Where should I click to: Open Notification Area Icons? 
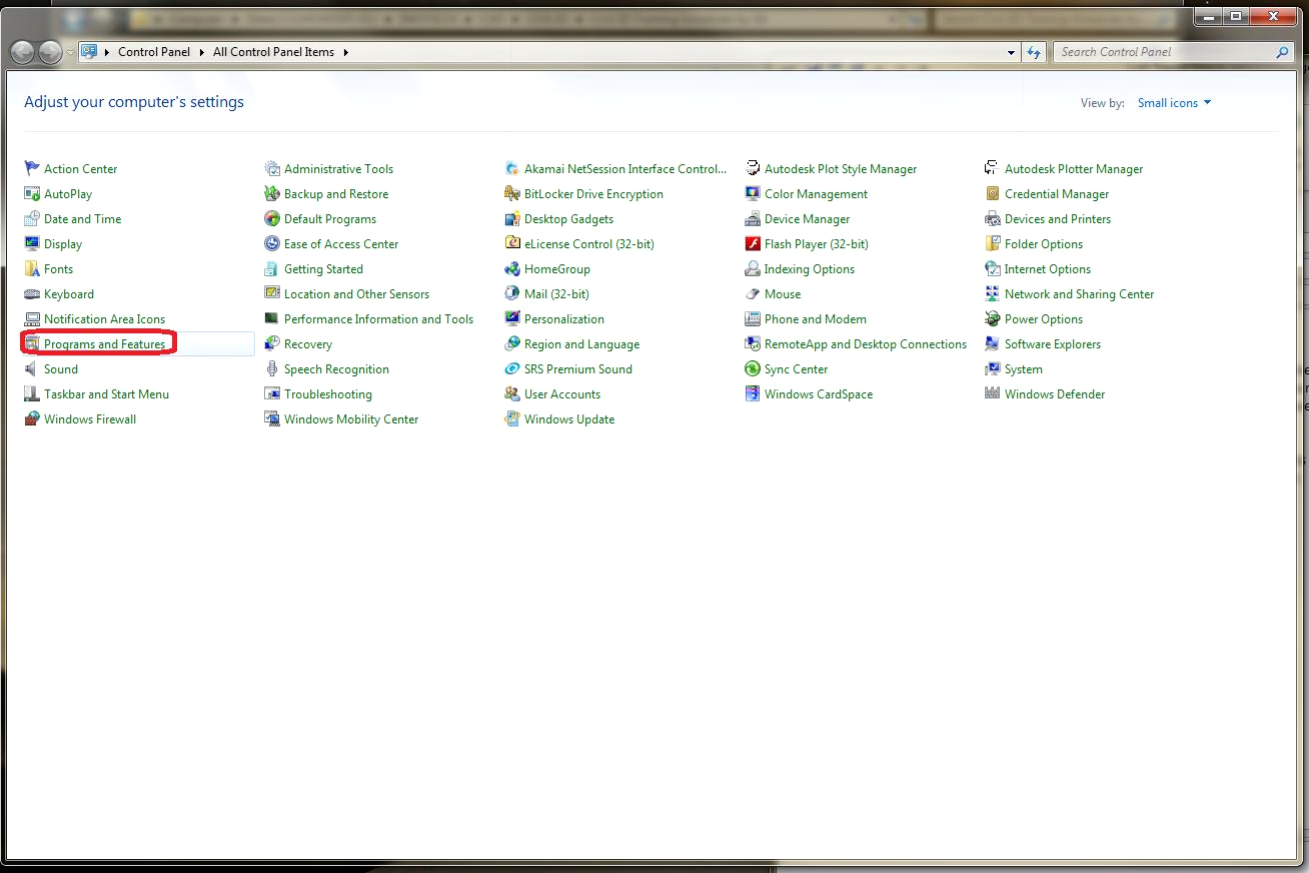coord(104,319)
